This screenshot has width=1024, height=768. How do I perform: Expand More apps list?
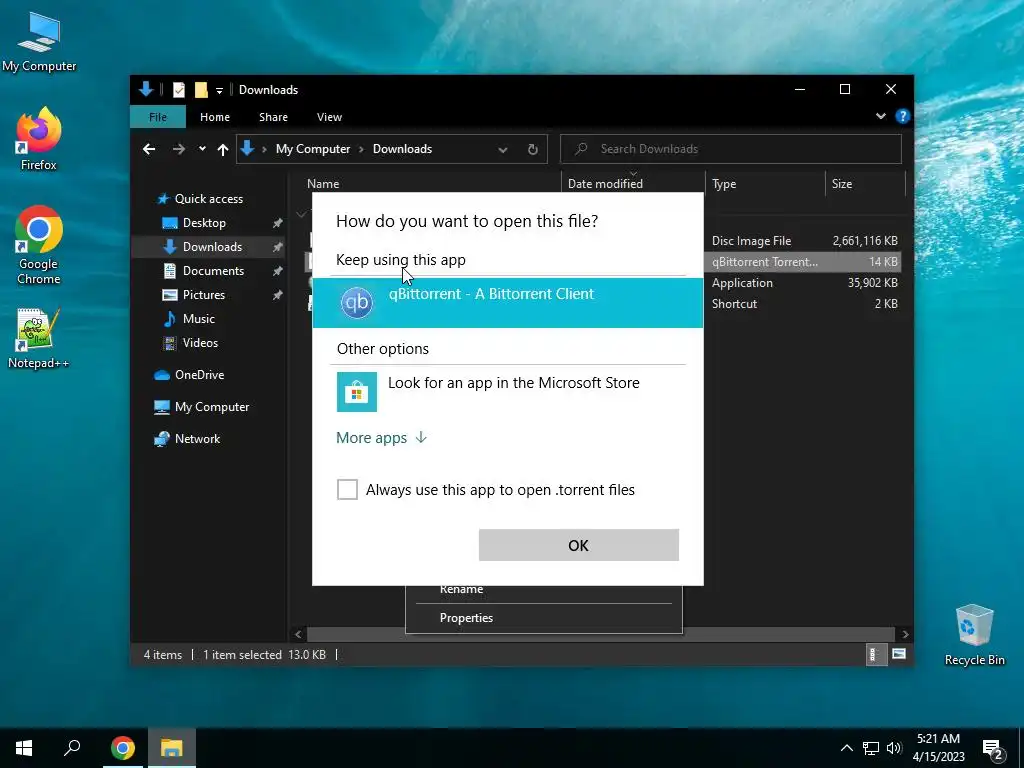pyautogui.click(x=381, y=438)
